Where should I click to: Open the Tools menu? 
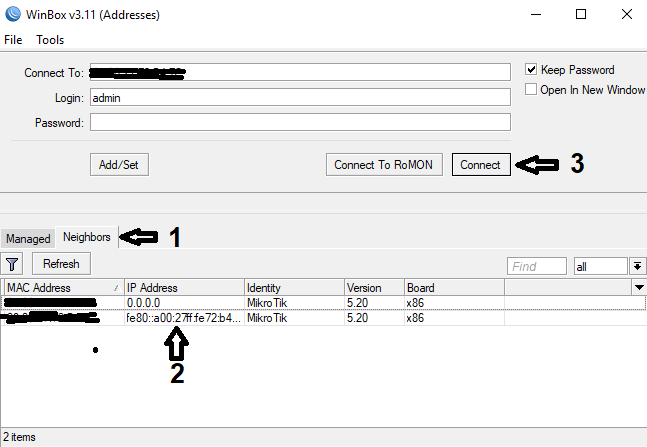[50, 40]
